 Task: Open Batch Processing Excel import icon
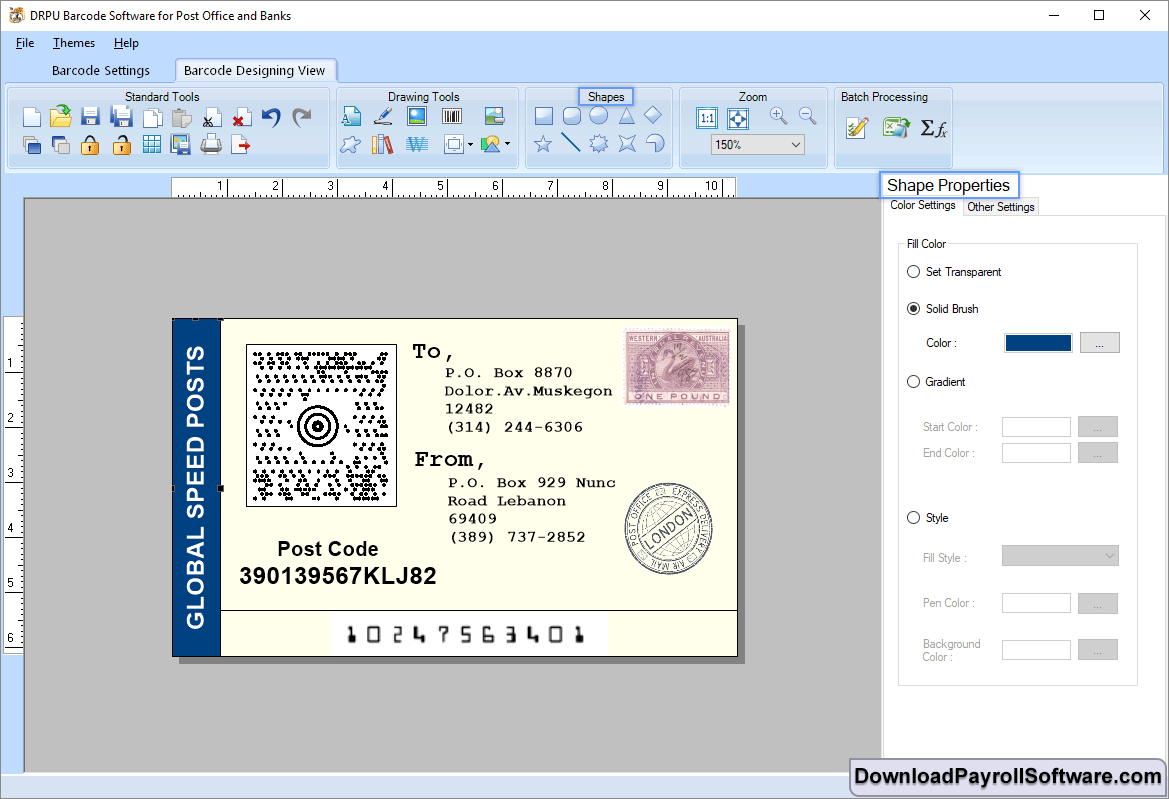coord(895,128)
